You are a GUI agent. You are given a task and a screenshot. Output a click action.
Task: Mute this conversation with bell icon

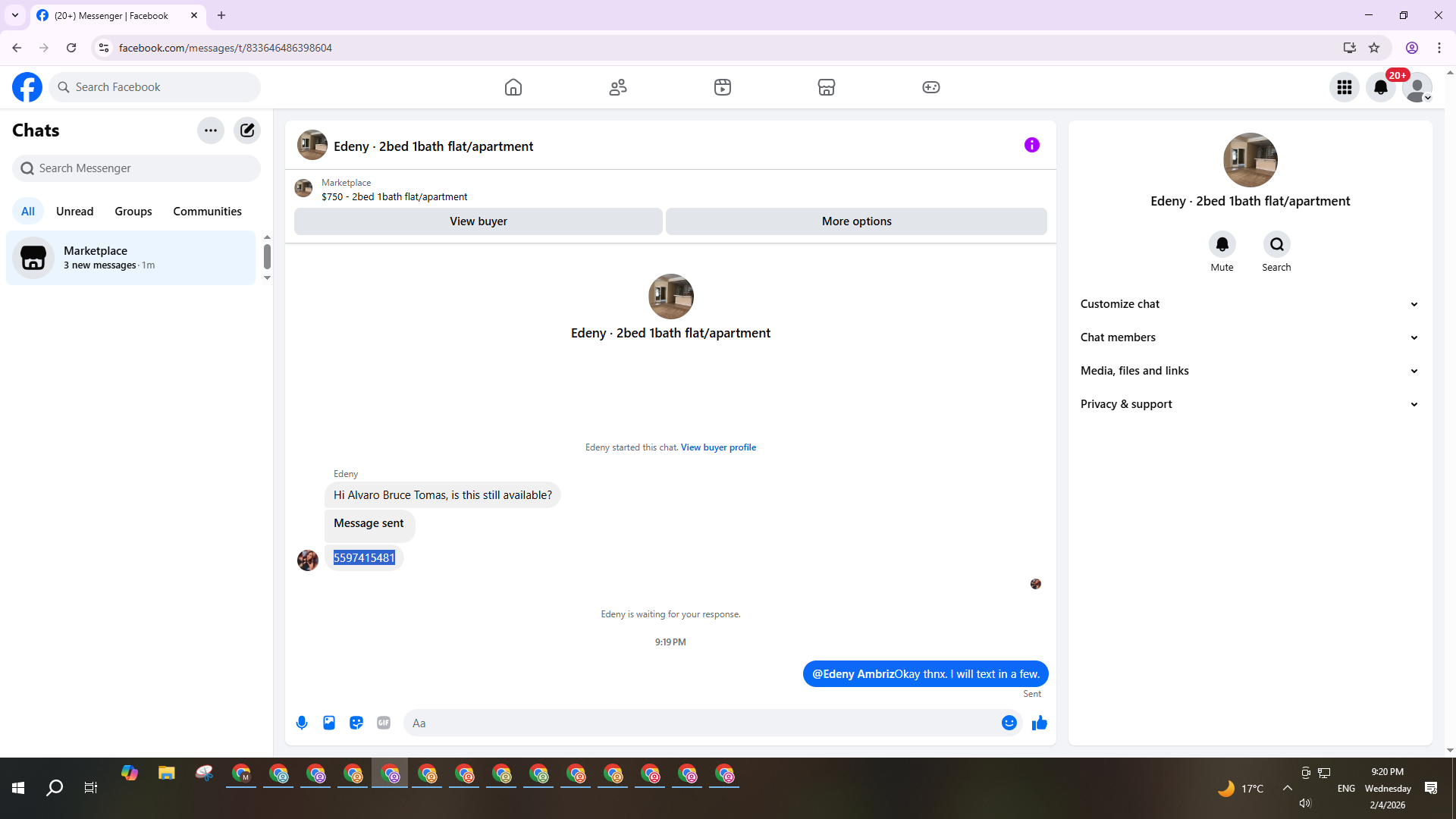coord(1222,244)
